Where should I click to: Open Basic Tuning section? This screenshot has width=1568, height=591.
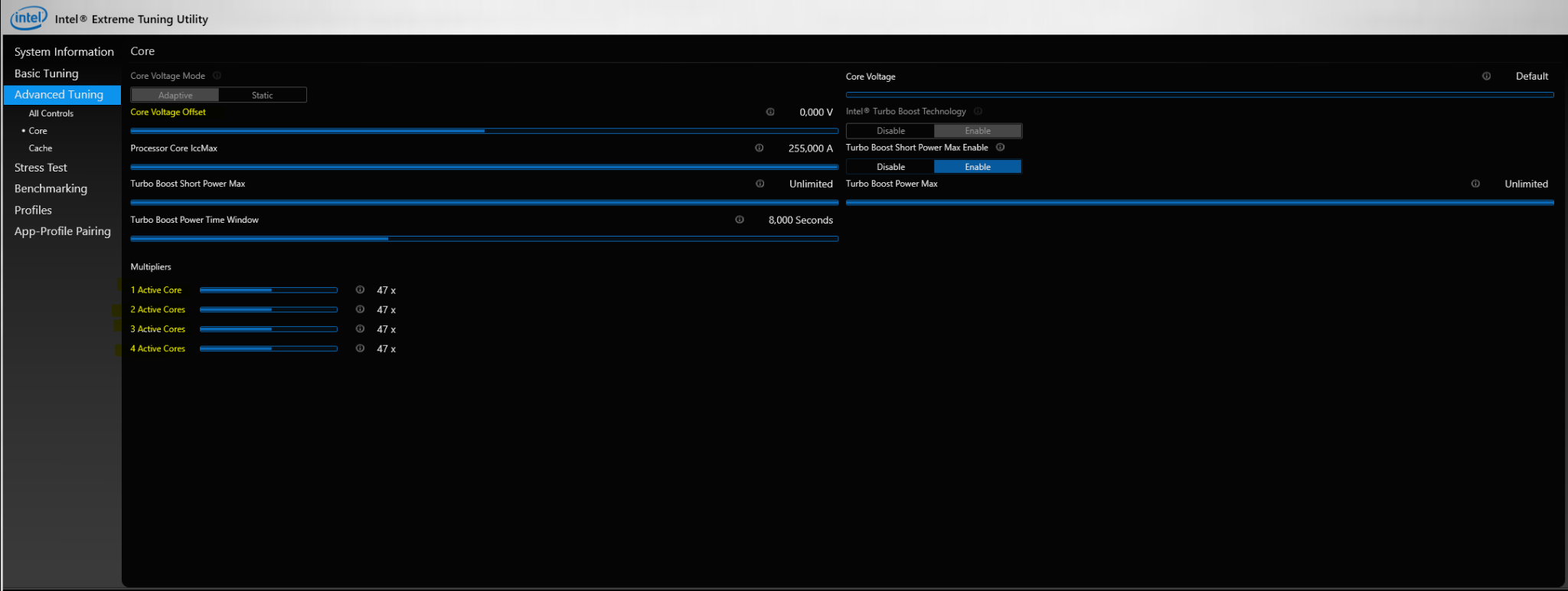pos(46,73)
